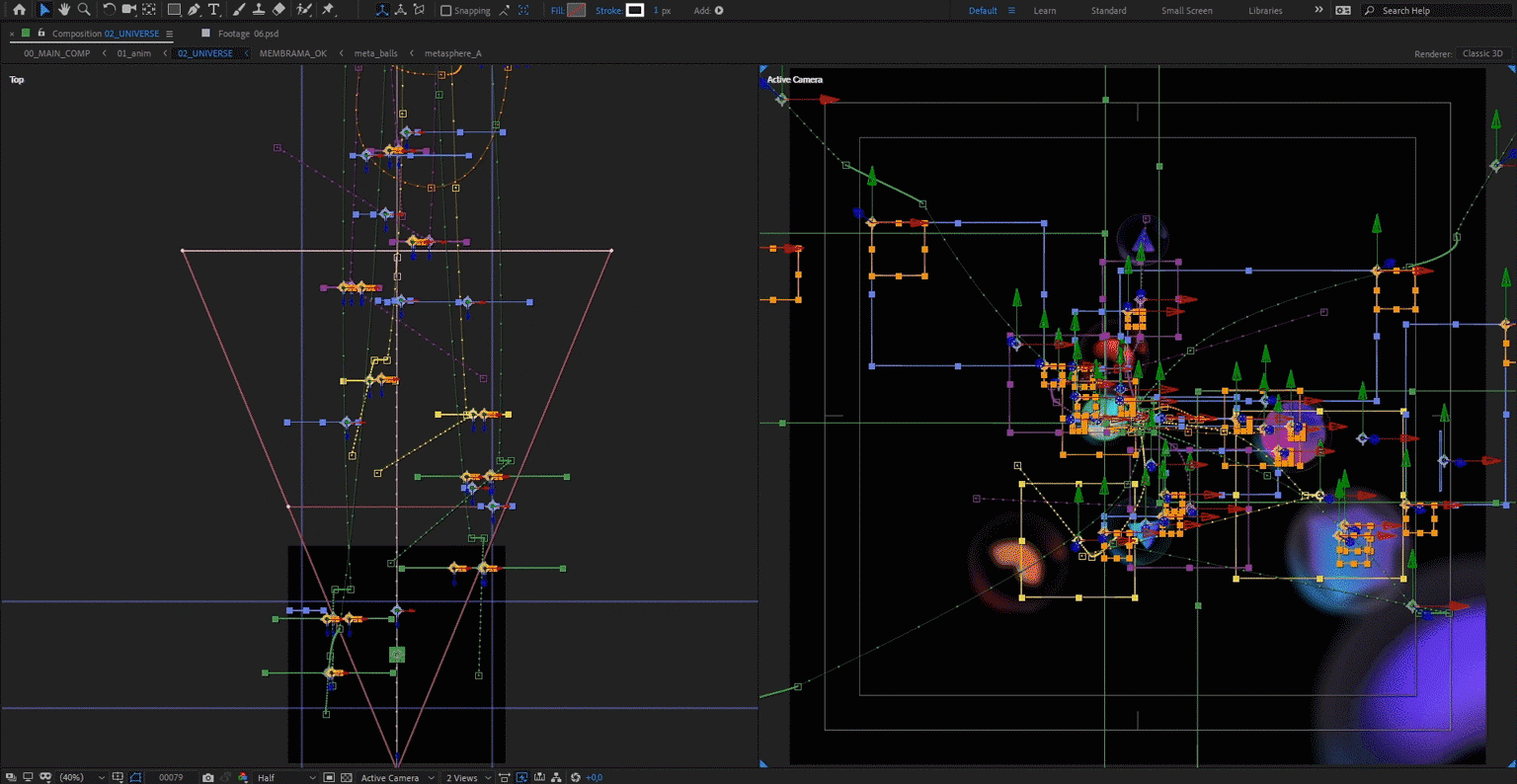
Task: Select the Unified Camera tool
Action: click(x=128, y=10)
